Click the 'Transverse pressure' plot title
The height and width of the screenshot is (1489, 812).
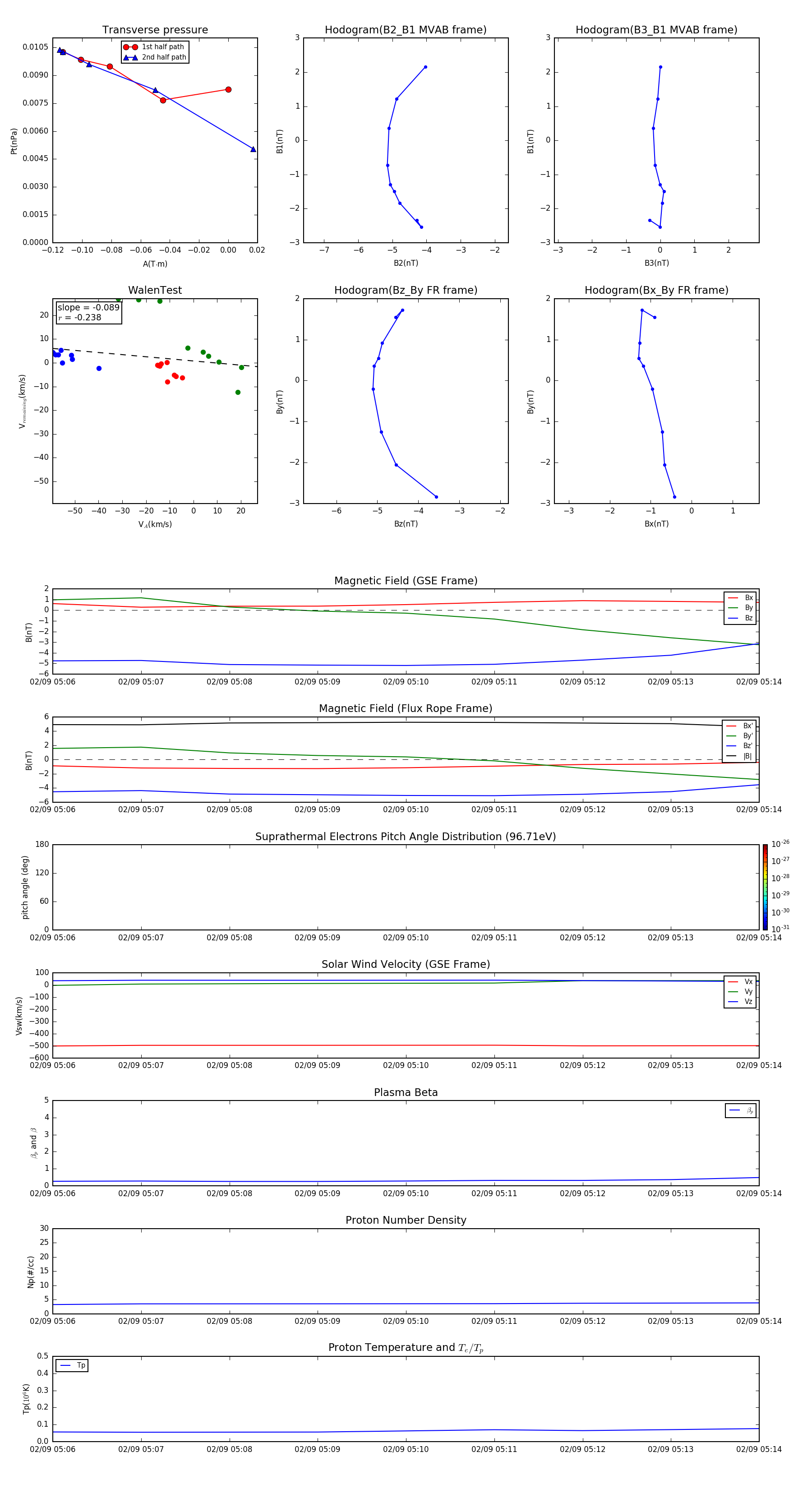[155, 30]
